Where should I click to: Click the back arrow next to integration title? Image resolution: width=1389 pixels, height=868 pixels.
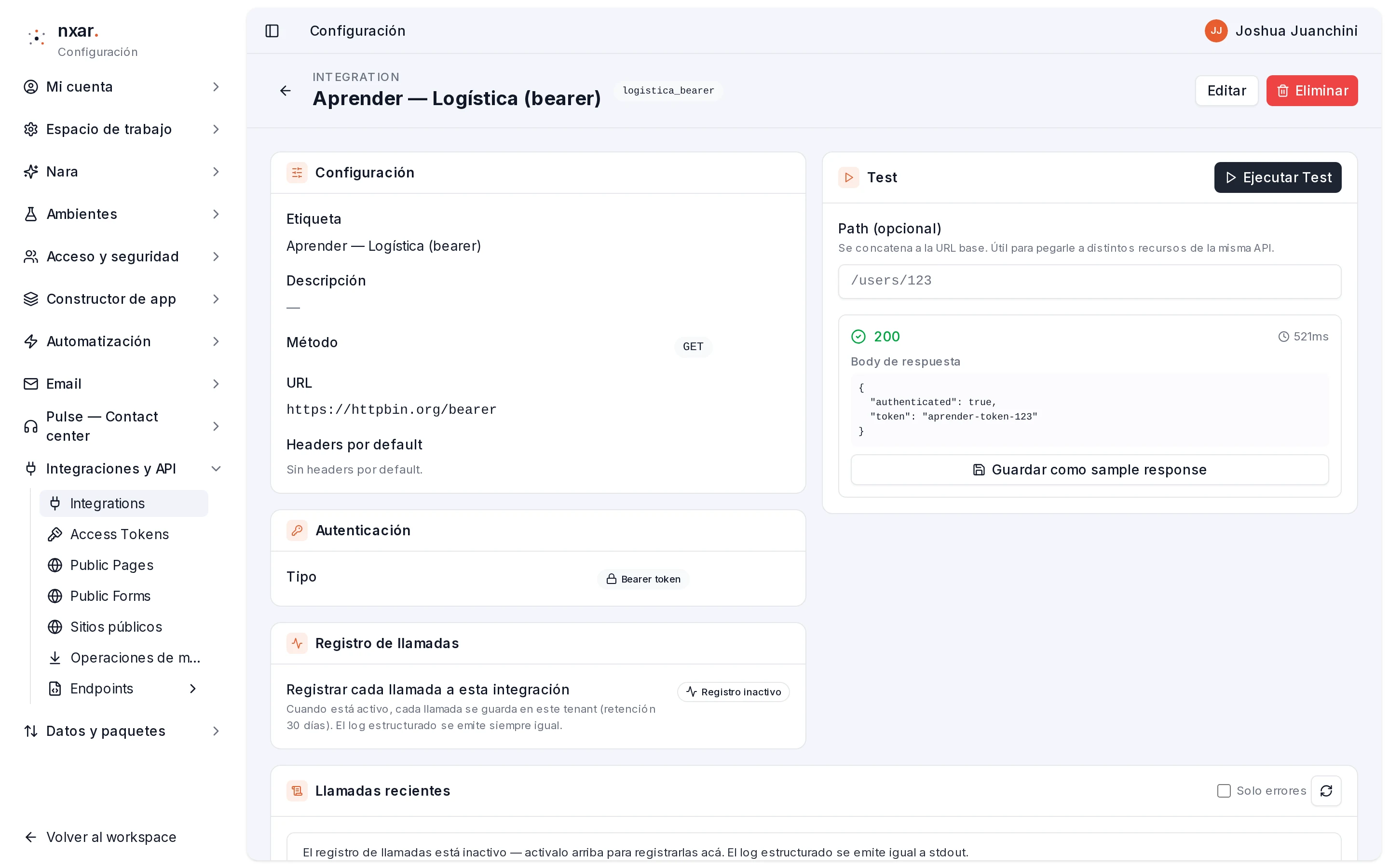pyautogui.click(x=285, y=91)
